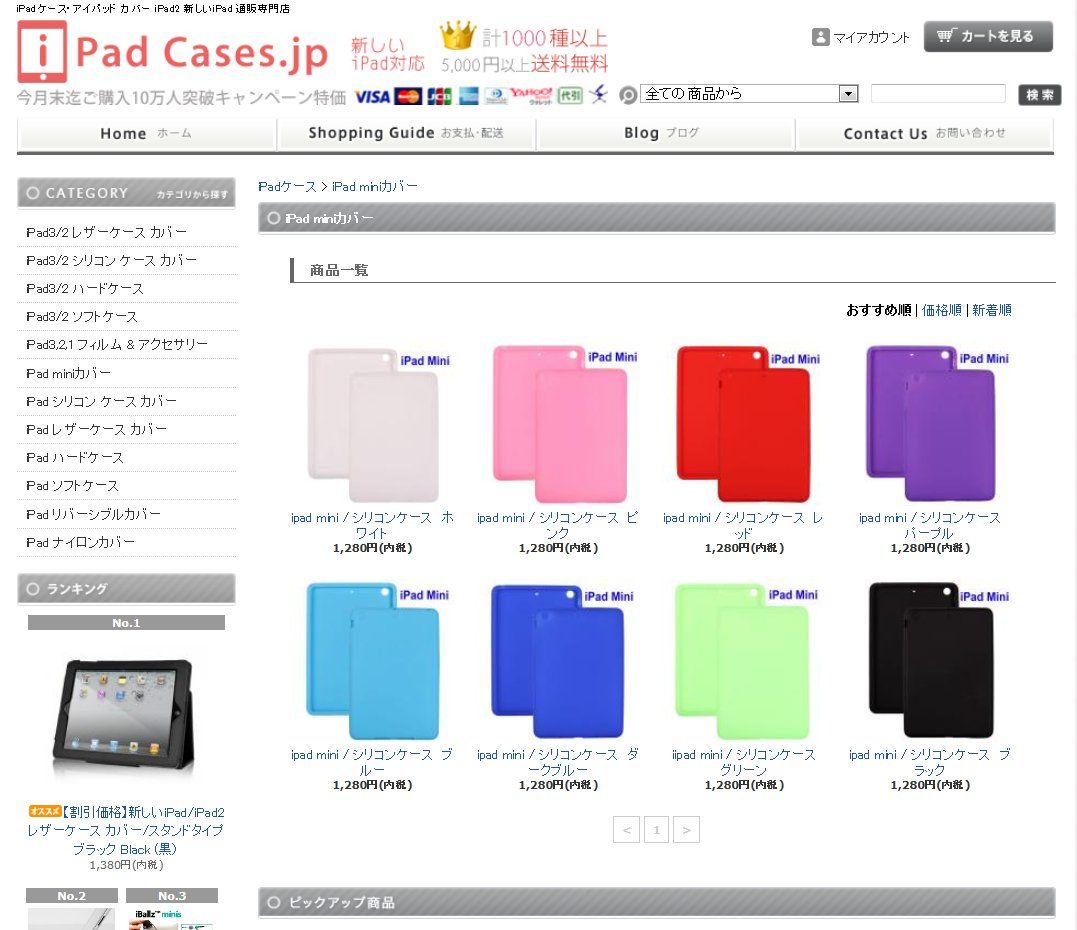This screenshot has width=1077, height=930.
Task: Select iPad3/2 ハードケース category
Action: click(x=84, y=288)
